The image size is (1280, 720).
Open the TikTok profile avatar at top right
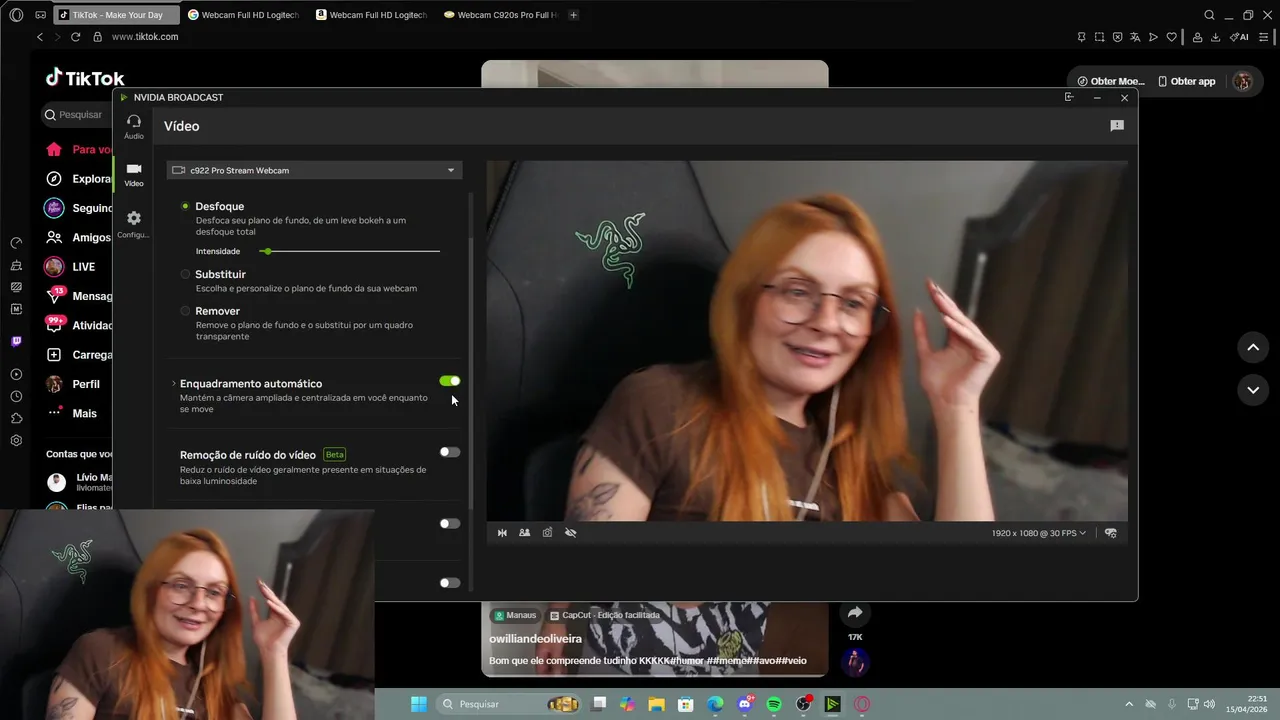[1243, 81]
